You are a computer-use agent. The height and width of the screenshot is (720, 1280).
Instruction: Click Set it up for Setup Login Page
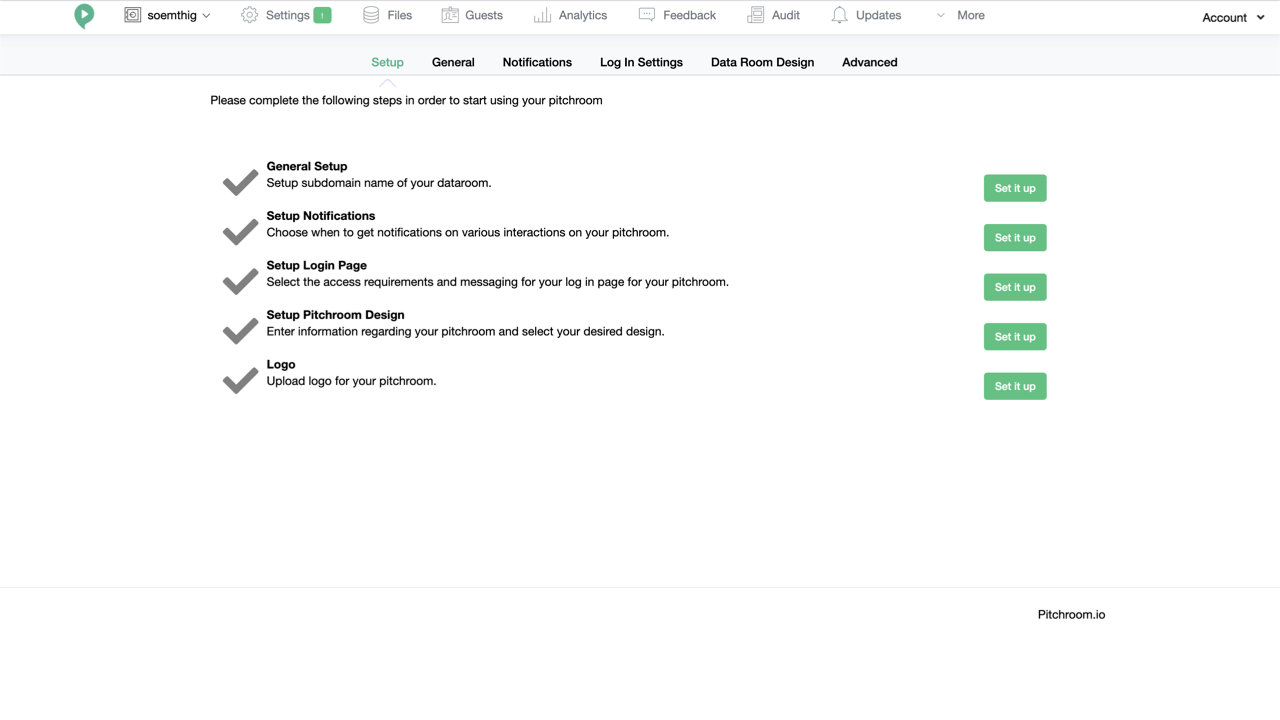coord(1015,287)
